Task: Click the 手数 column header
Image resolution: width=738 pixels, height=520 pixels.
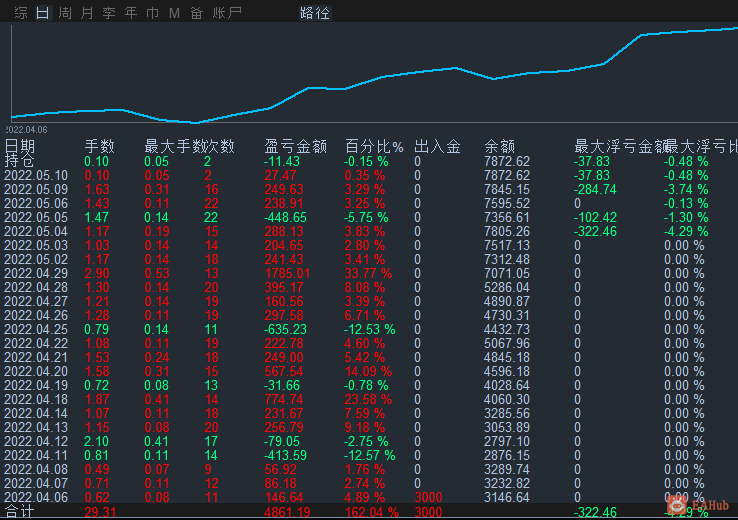Action: pos(99,146)
